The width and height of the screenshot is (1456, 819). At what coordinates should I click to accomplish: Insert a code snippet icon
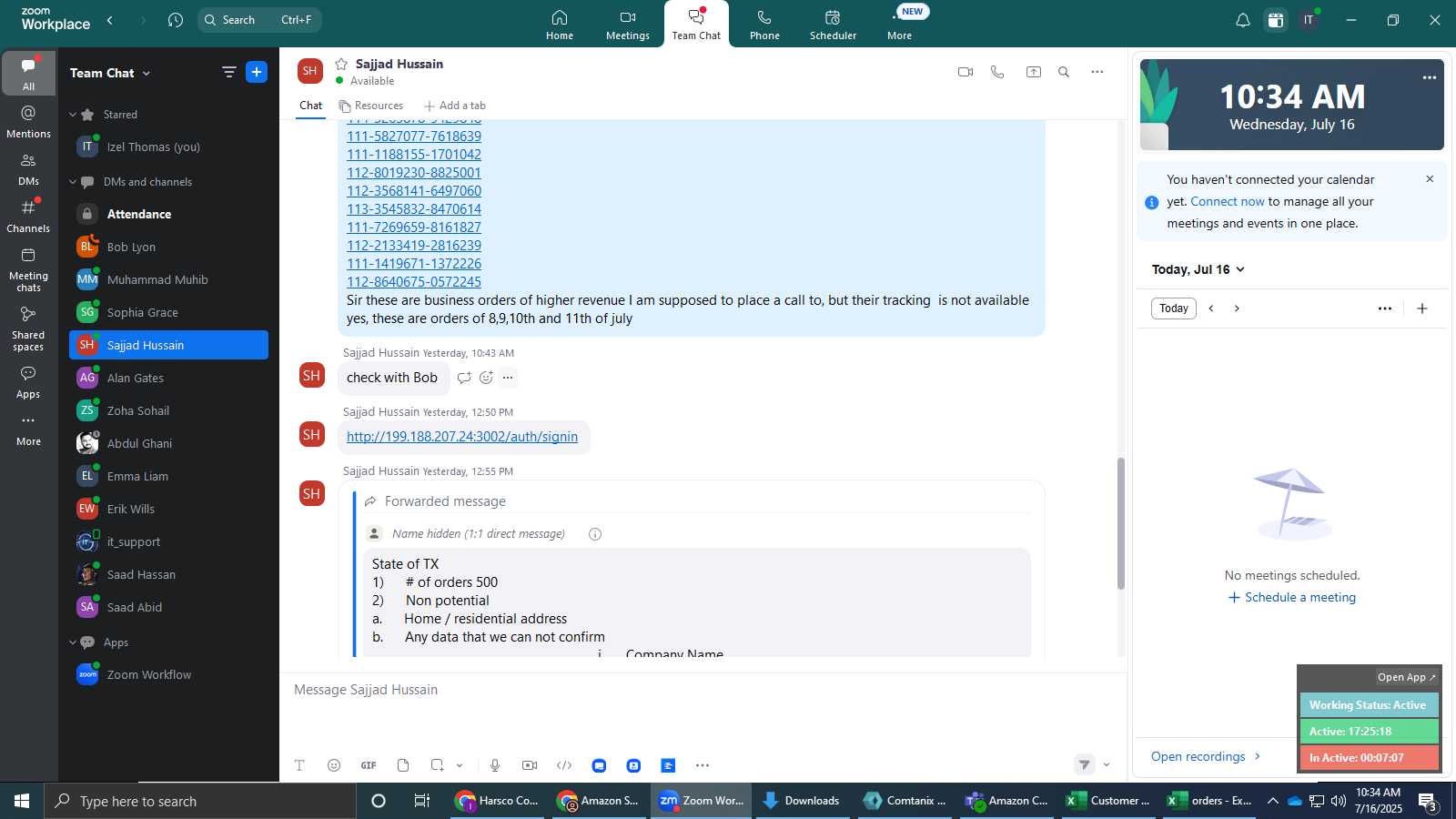564,765
